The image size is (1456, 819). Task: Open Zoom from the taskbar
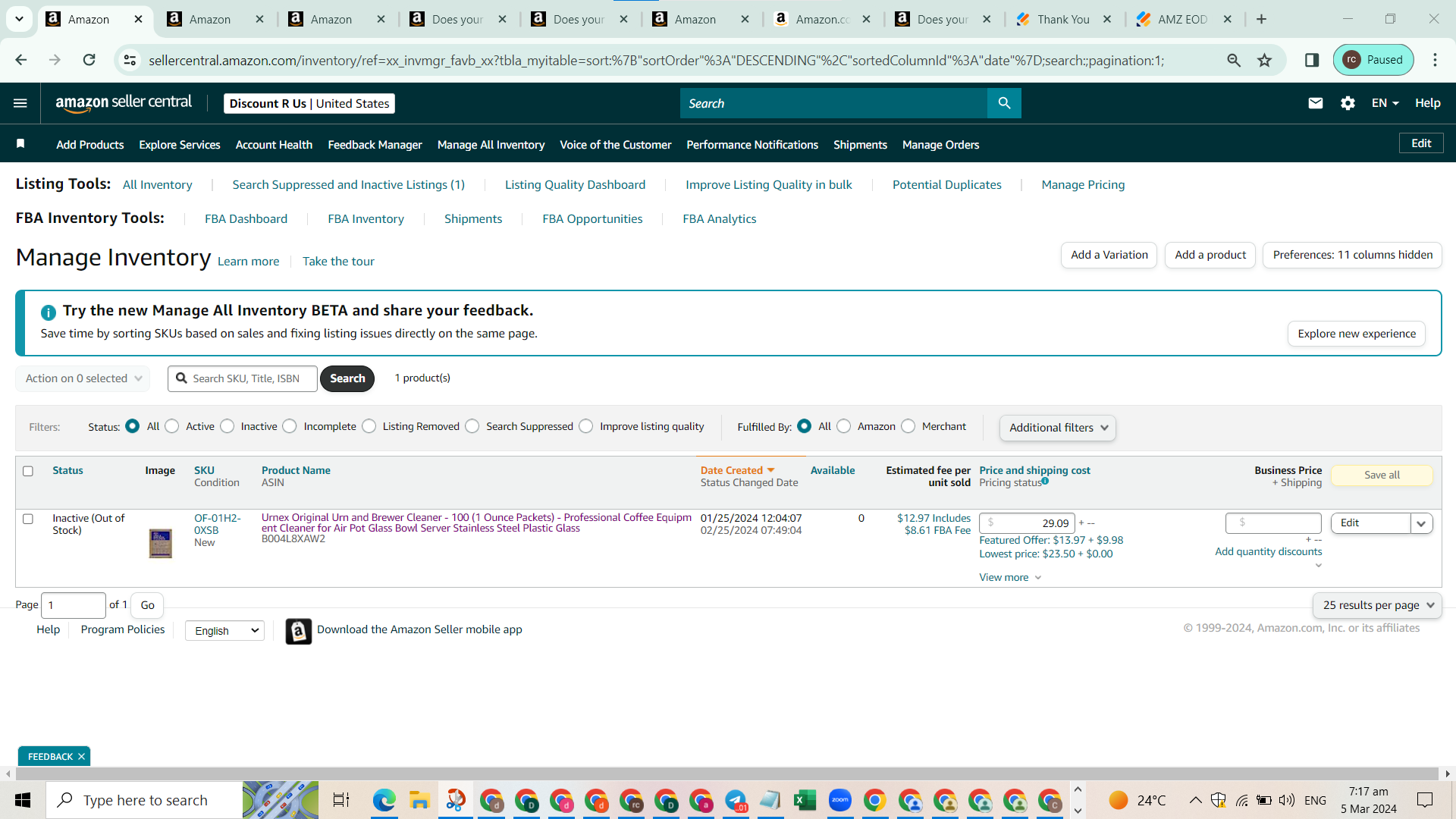(x=839, y=800)
